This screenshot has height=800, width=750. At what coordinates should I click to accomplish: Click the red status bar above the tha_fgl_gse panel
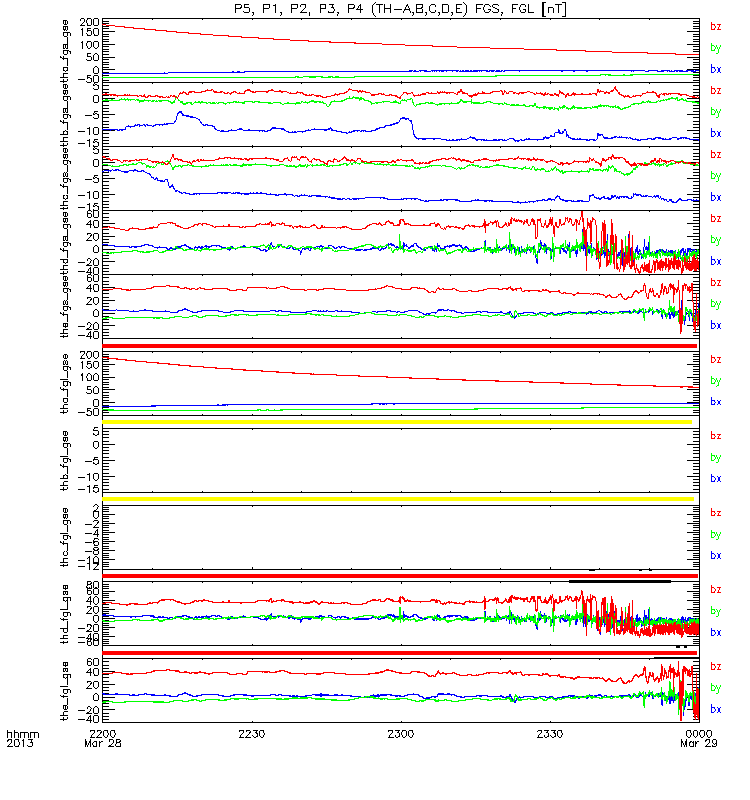click(399, 346)
